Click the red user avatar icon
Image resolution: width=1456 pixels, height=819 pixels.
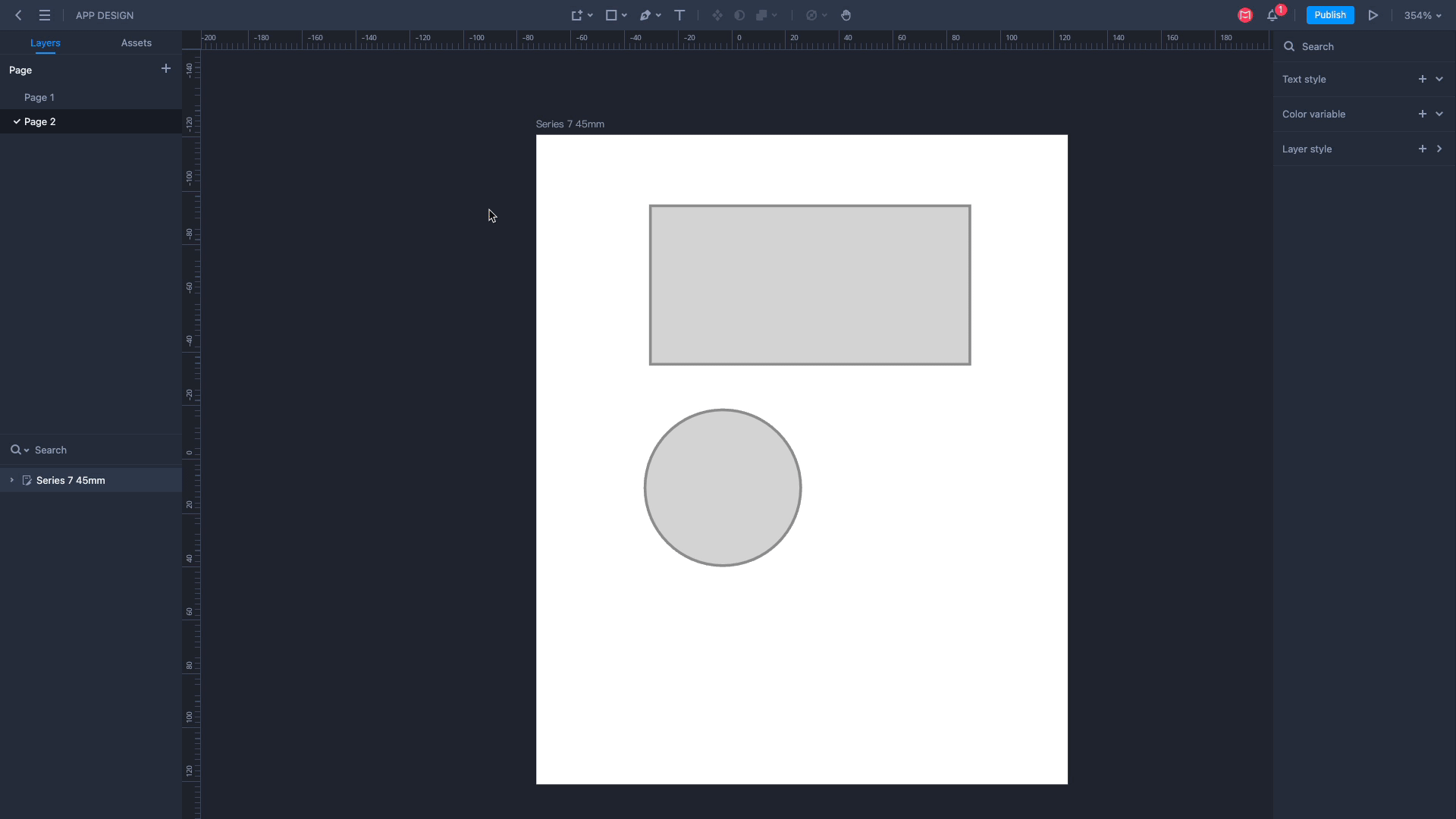tap(1245, 15)
